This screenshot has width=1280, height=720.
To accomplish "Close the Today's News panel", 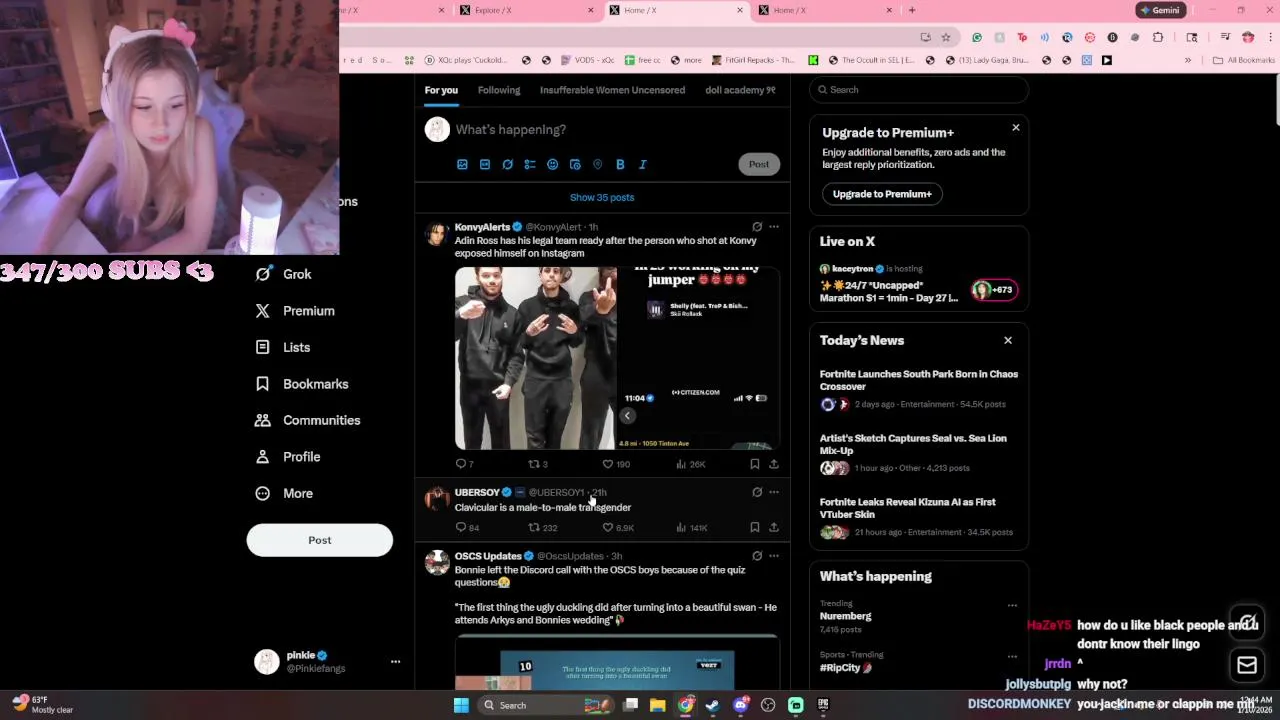I will tap(1008, 341).
